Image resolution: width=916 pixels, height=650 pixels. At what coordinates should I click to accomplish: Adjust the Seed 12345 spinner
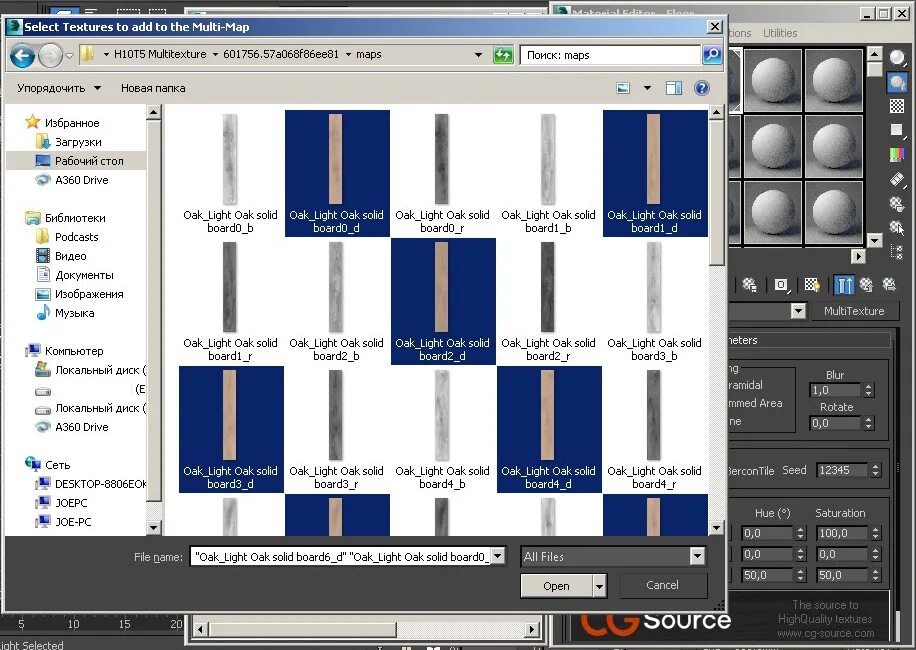point(875,470)
